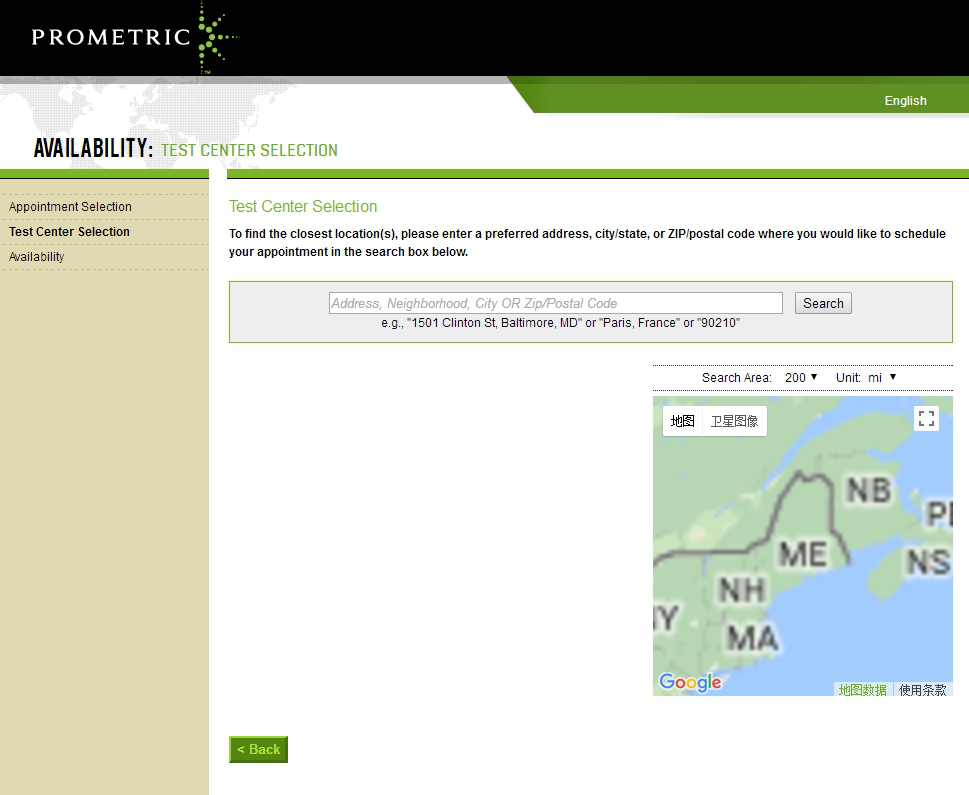Image resolution: width=969 pixels, height=795 pixels.
Task: Toggle fullscreen view on the map
Action: click(x=926, y=419)
